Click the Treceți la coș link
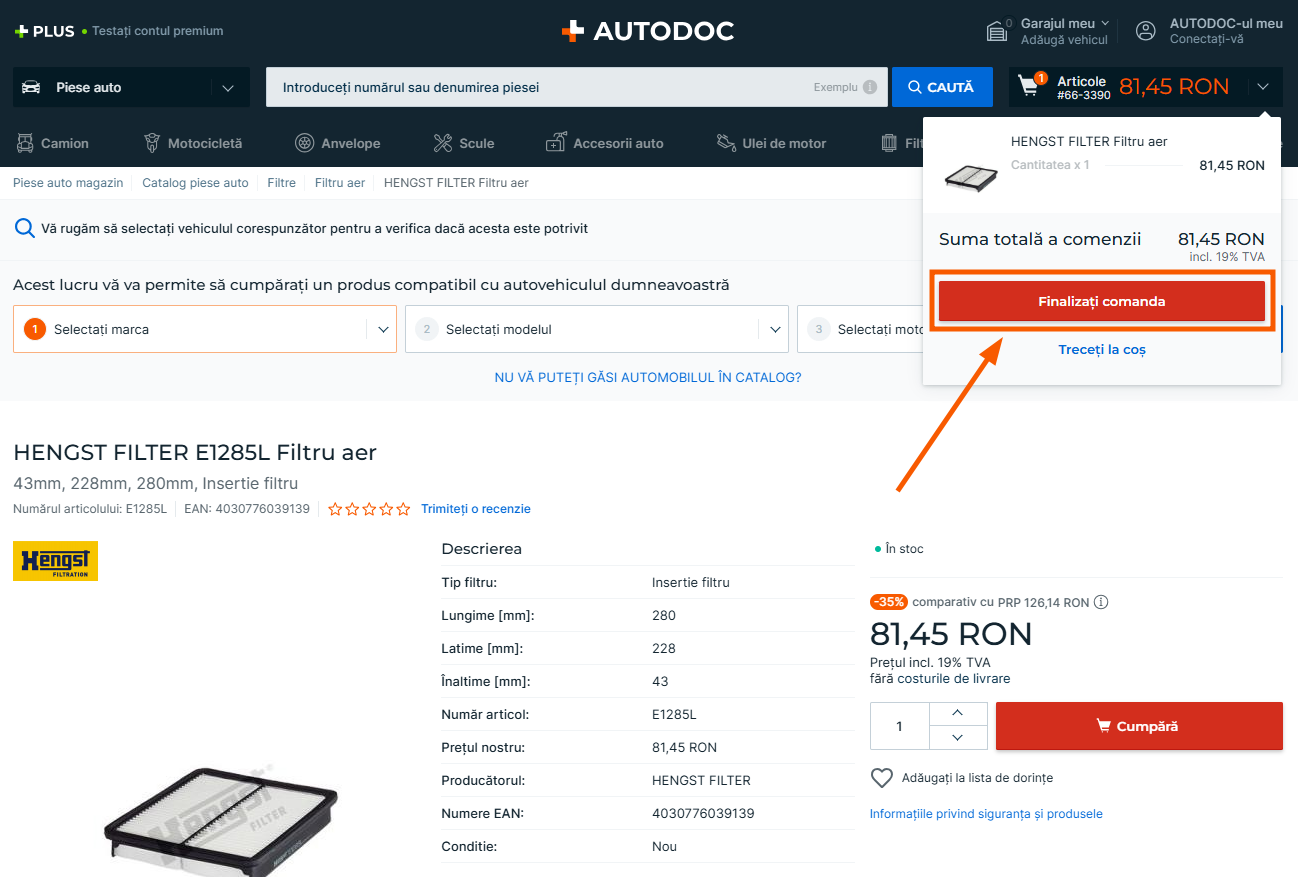 coord(1101,350)
